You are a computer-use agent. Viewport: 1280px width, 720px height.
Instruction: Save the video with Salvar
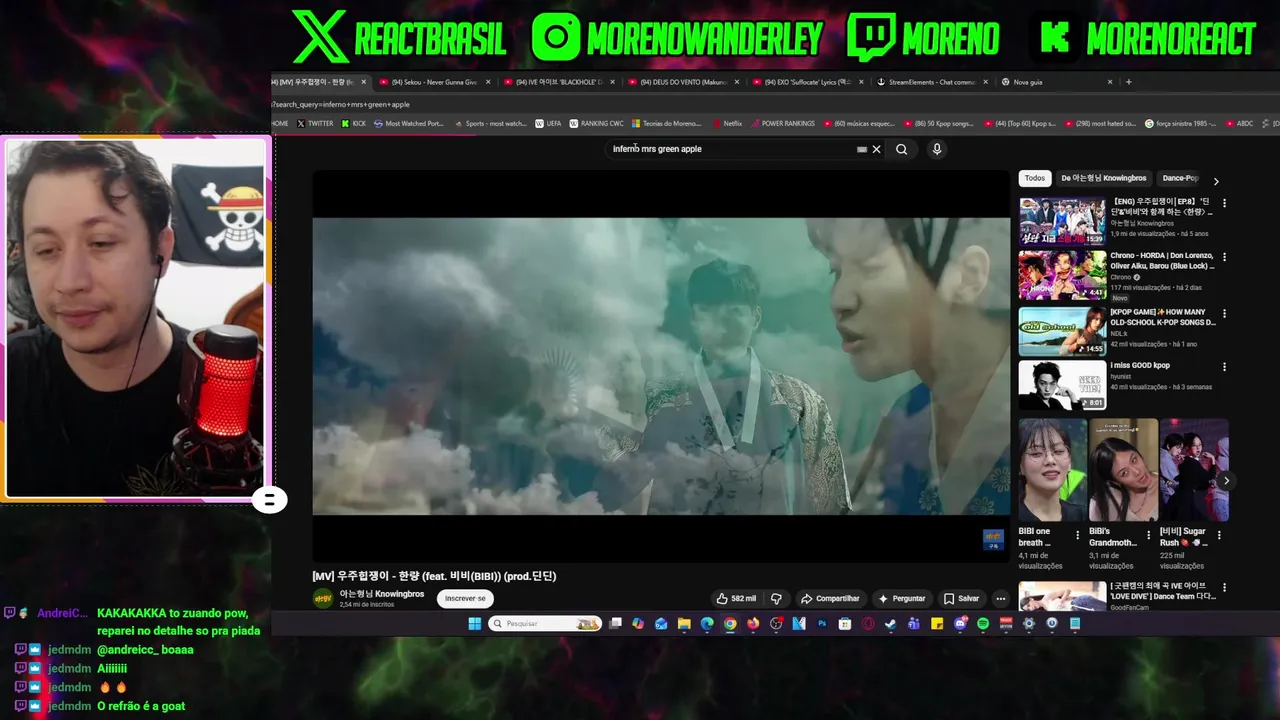point(962,598)
